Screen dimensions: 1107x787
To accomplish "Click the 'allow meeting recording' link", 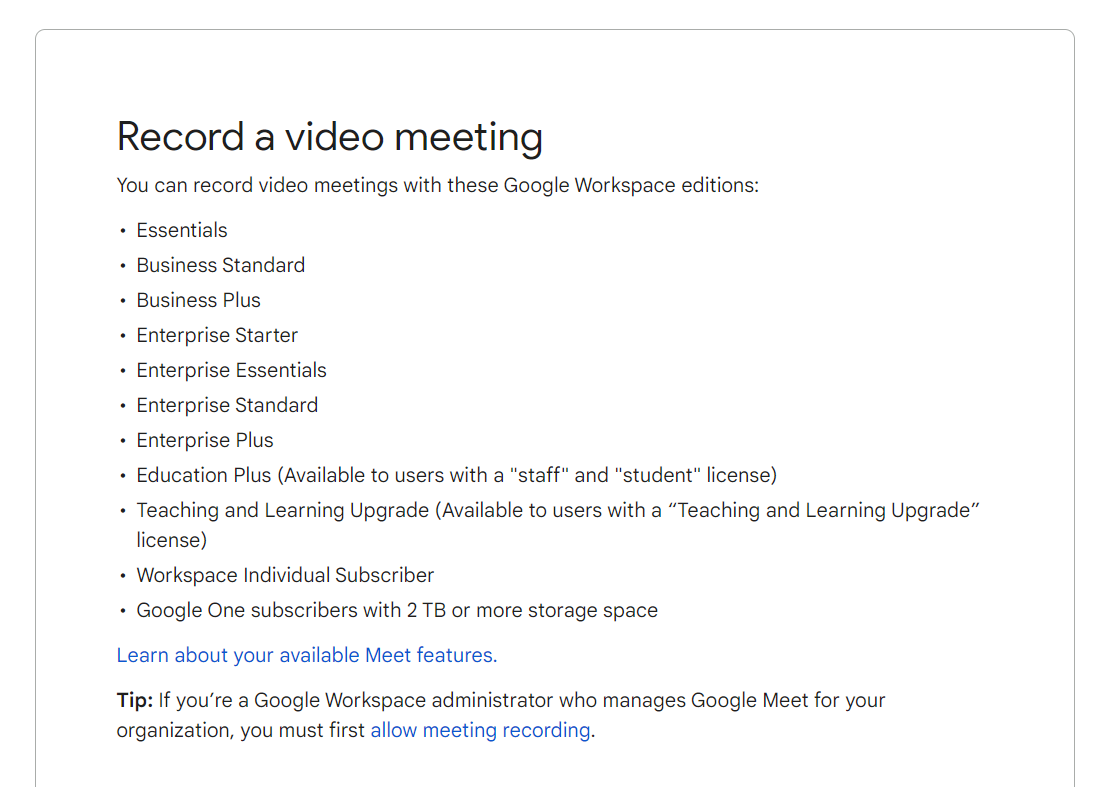I will coord(480,730).
